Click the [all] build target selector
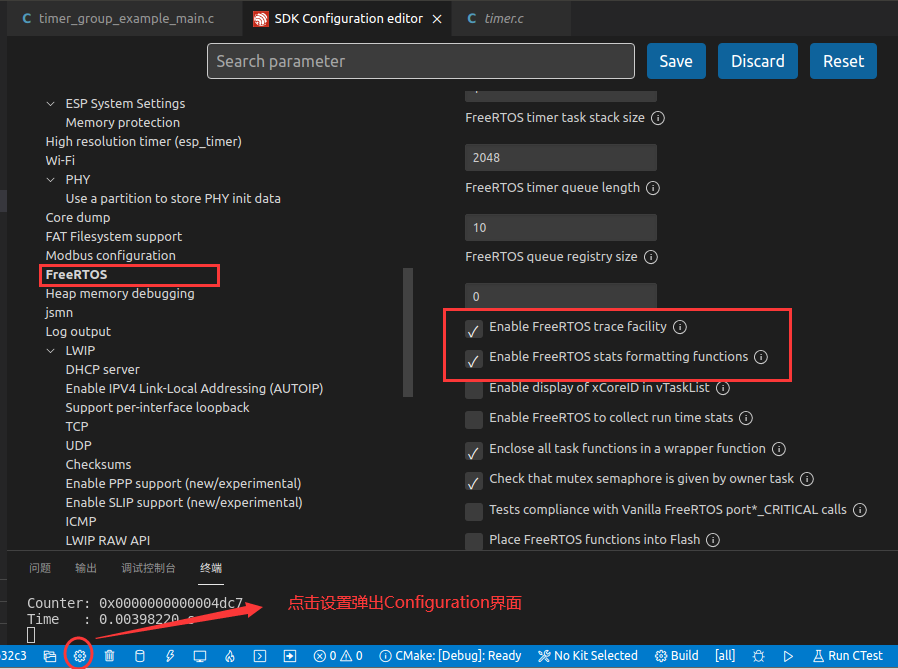Image resolution: width=898 pixels, height=669 pixels. 725,656
